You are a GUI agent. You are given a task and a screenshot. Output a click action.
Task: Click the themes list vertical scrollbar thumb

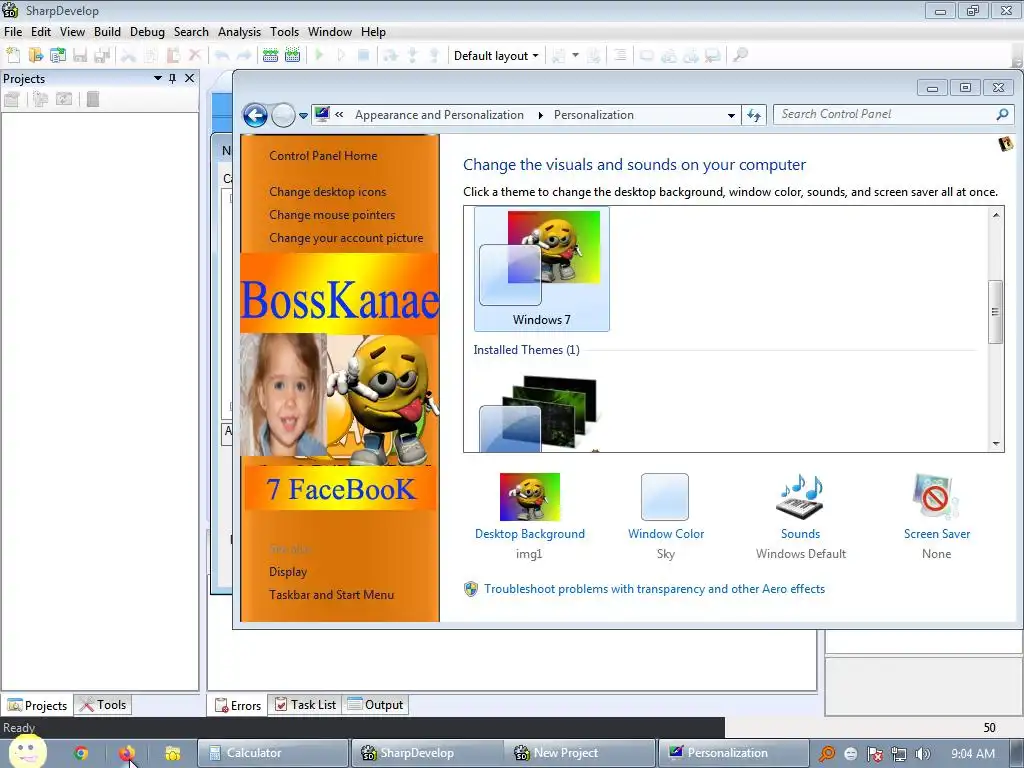pyautogui.click(x=995, y=312)
